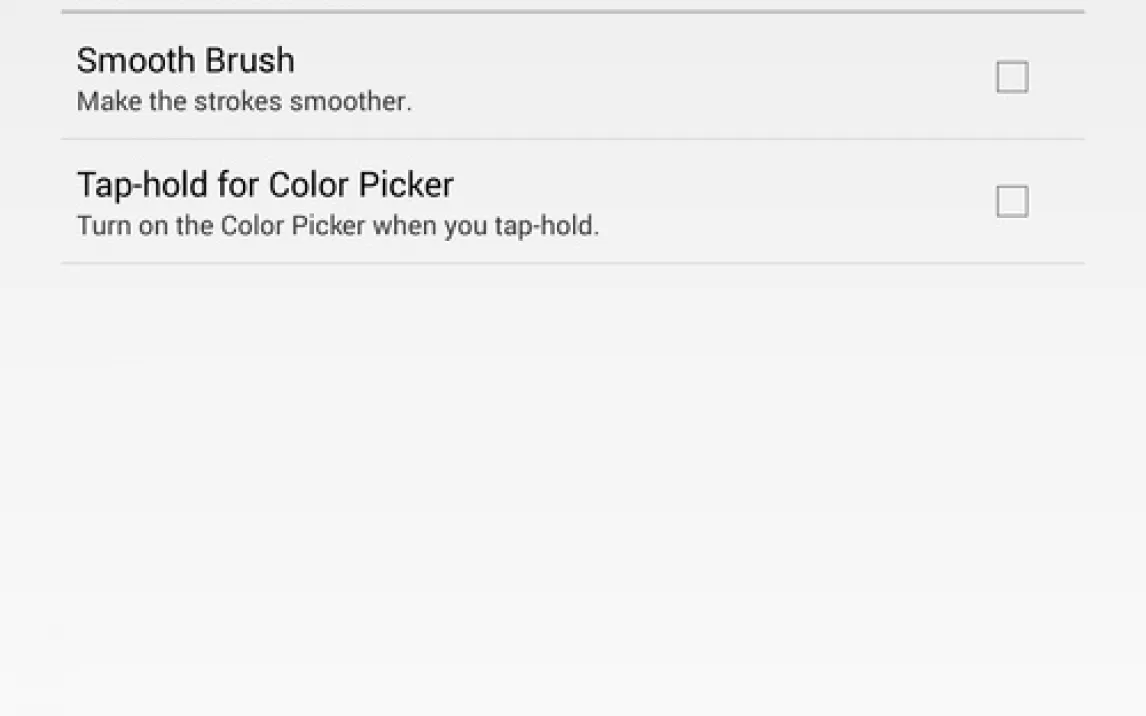Tap 'Turn on the Color Picker when you tap-hold.' text
The height and width of the screenshot is (716, 1146).
pos(337,226)
